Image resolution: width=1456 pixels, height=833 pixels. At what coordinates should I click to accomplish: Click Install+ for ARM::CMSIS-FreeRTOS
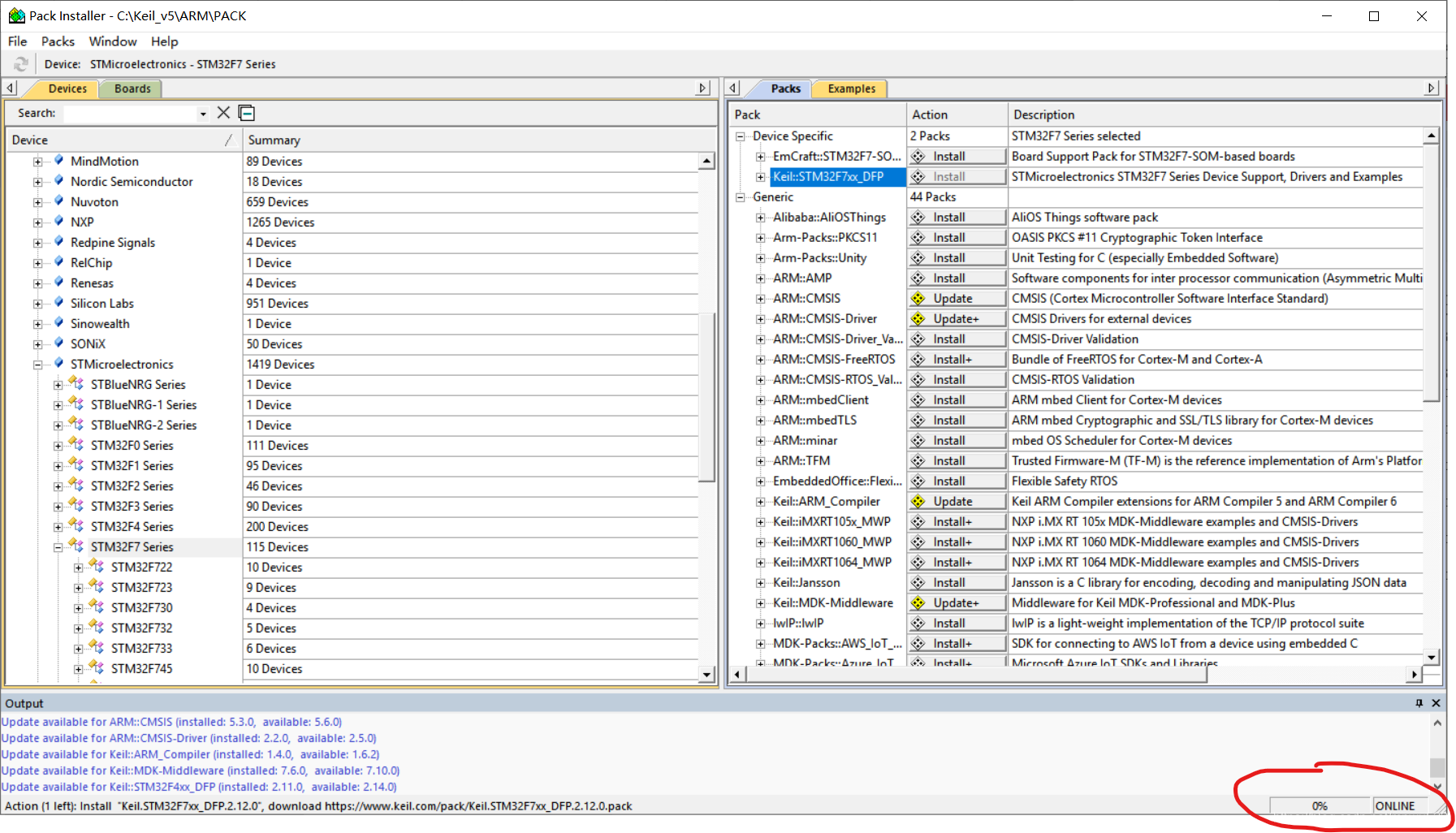coord(957,360)
